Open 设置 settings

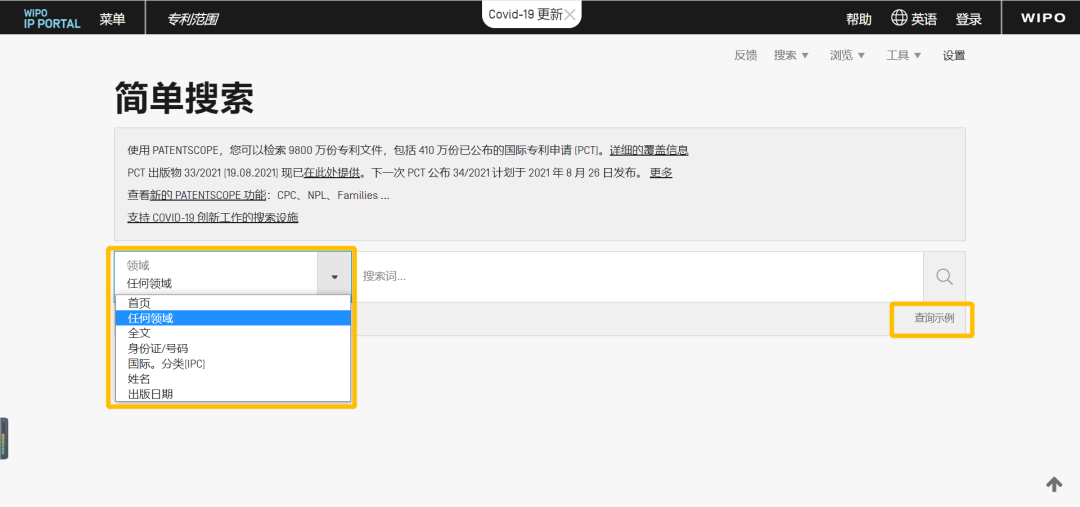click(x=954, y=56)
